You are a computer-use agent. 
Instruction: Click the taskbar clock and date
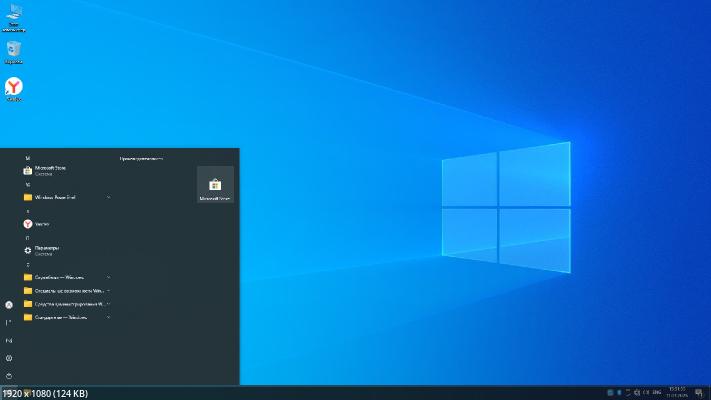[677, 392]
